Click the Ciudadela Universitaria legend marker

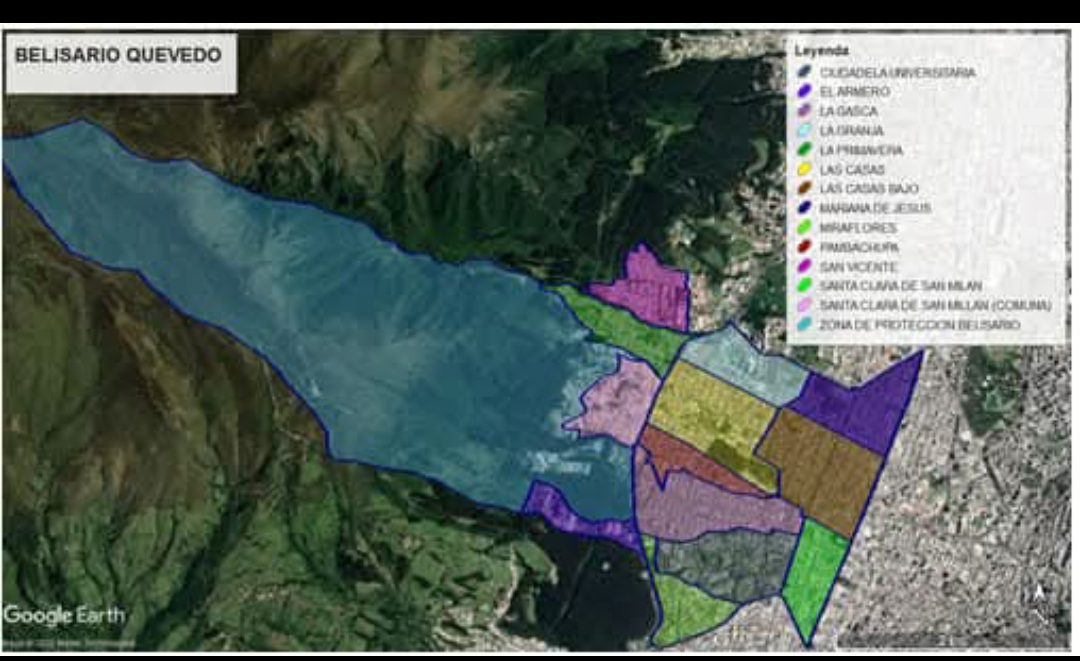pyautogui.click(x=804, y=71)
